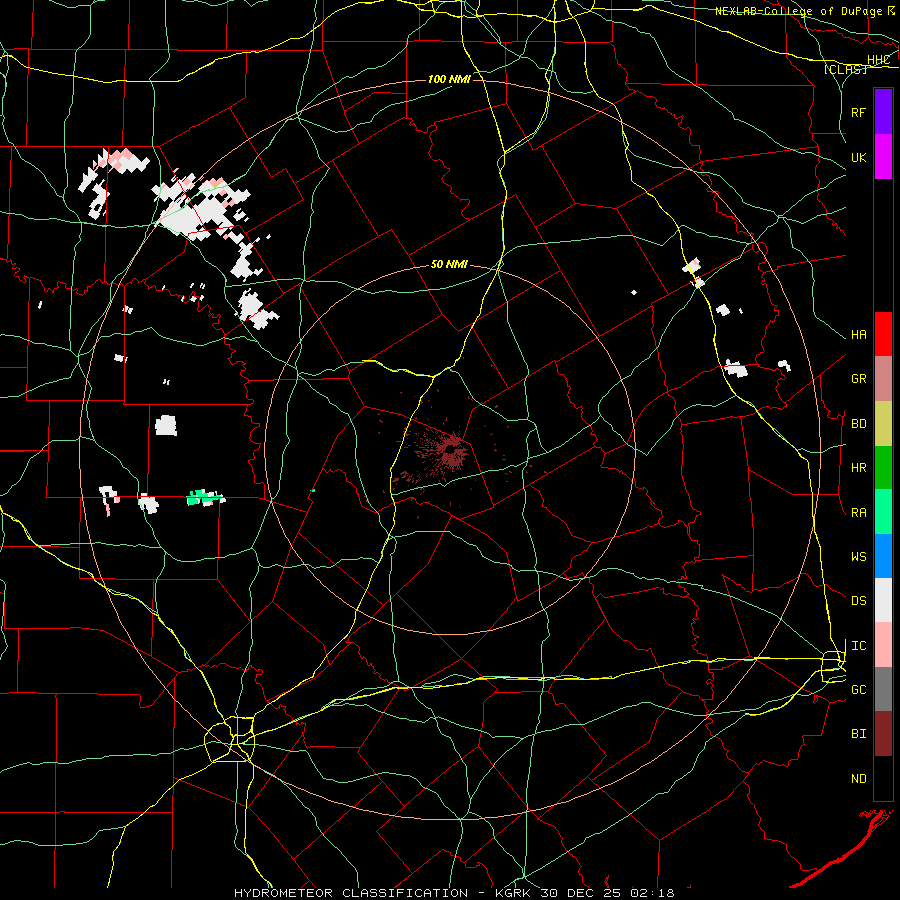Screen dimensions: 900x900
Task: Click the HR legend label
Action: 859,468
